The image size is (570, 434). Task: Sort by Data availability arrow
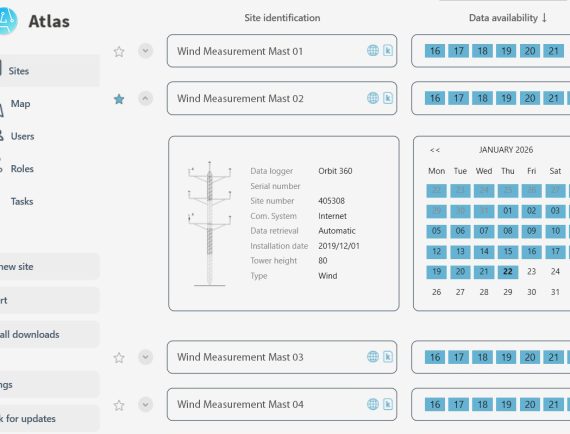point(544,18)
